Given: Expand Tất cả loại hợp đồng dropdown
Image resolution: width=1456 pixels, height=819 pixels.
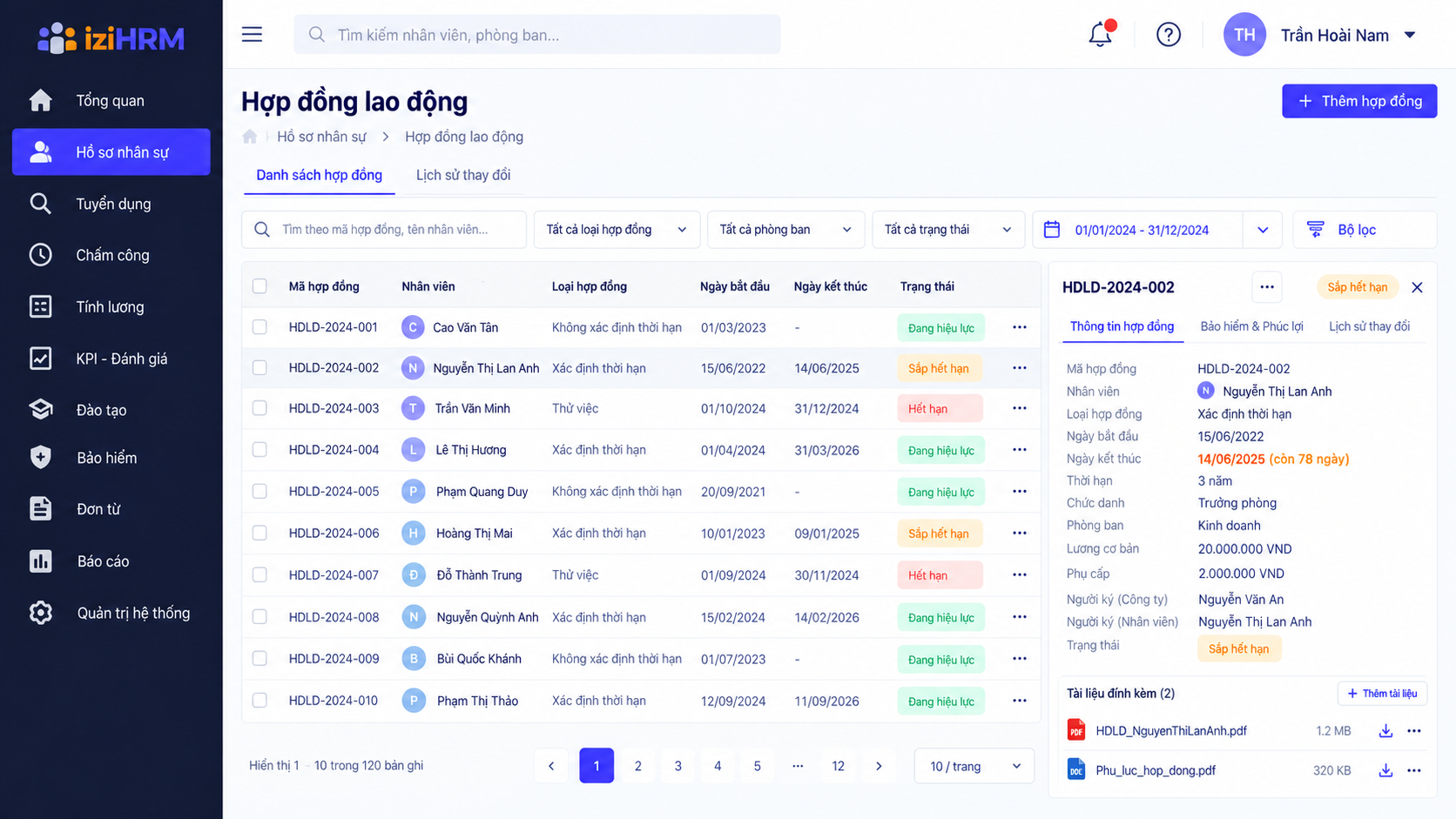Looking at the screenshot, I should click(617, 230).
